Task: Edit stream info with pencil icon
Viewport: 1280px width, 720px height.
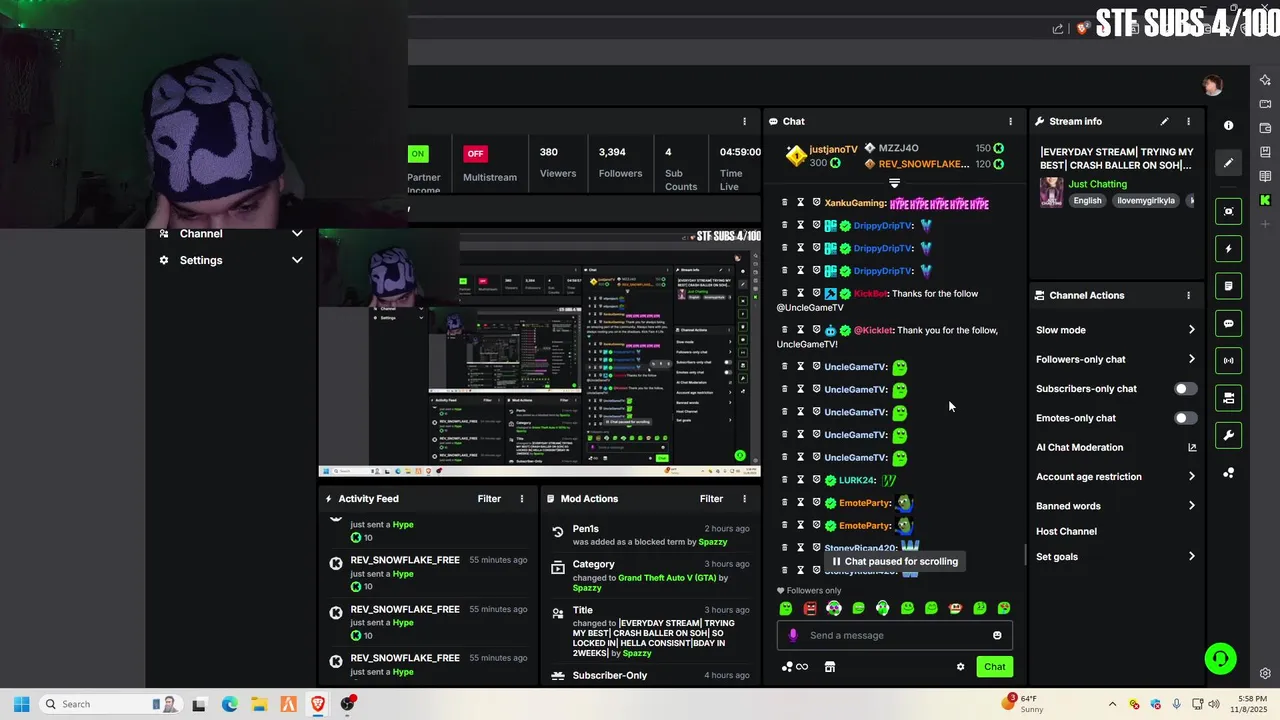Action: click(1164, 121)
